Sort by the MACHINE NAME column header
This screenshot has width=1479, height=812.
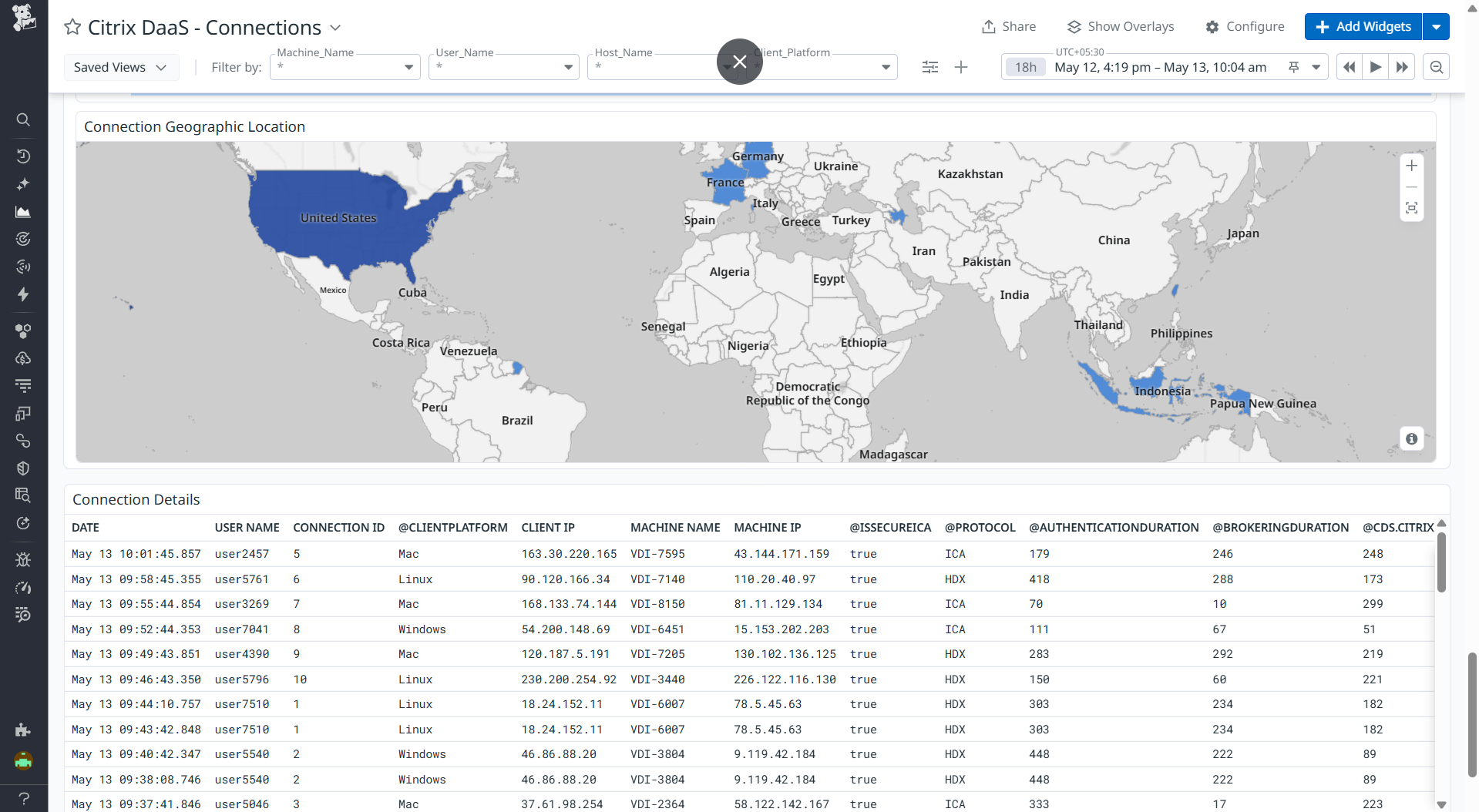coord(675,528)
